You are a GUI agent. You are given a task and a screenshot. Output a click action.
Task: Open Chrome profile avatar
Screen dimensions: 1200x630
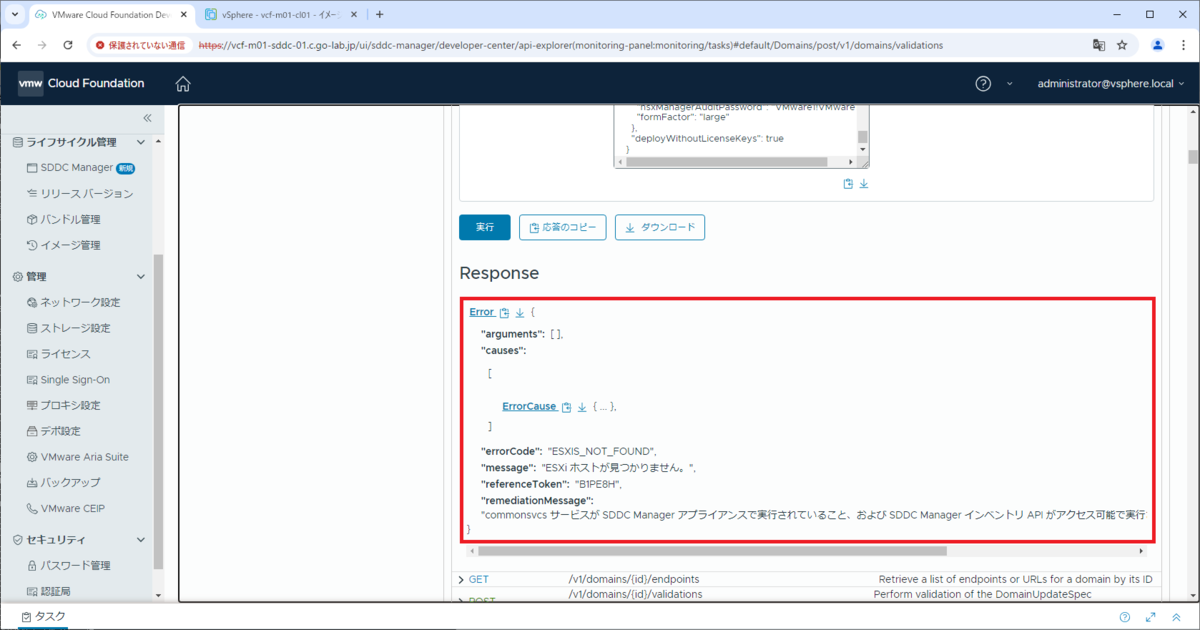point(1157,45)
